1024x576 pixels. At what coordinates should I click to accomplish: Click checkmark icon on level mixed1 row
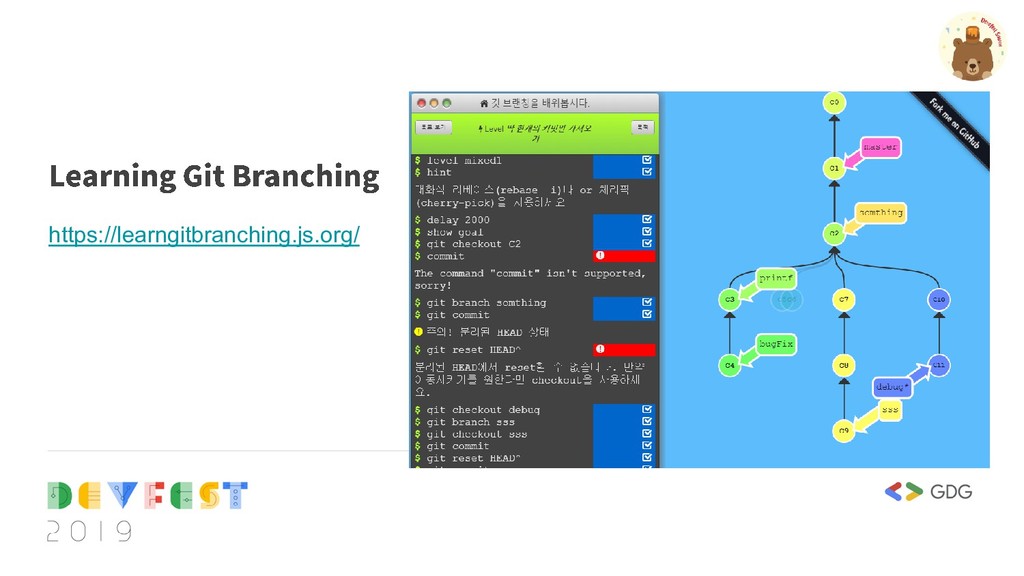(647, 160)
